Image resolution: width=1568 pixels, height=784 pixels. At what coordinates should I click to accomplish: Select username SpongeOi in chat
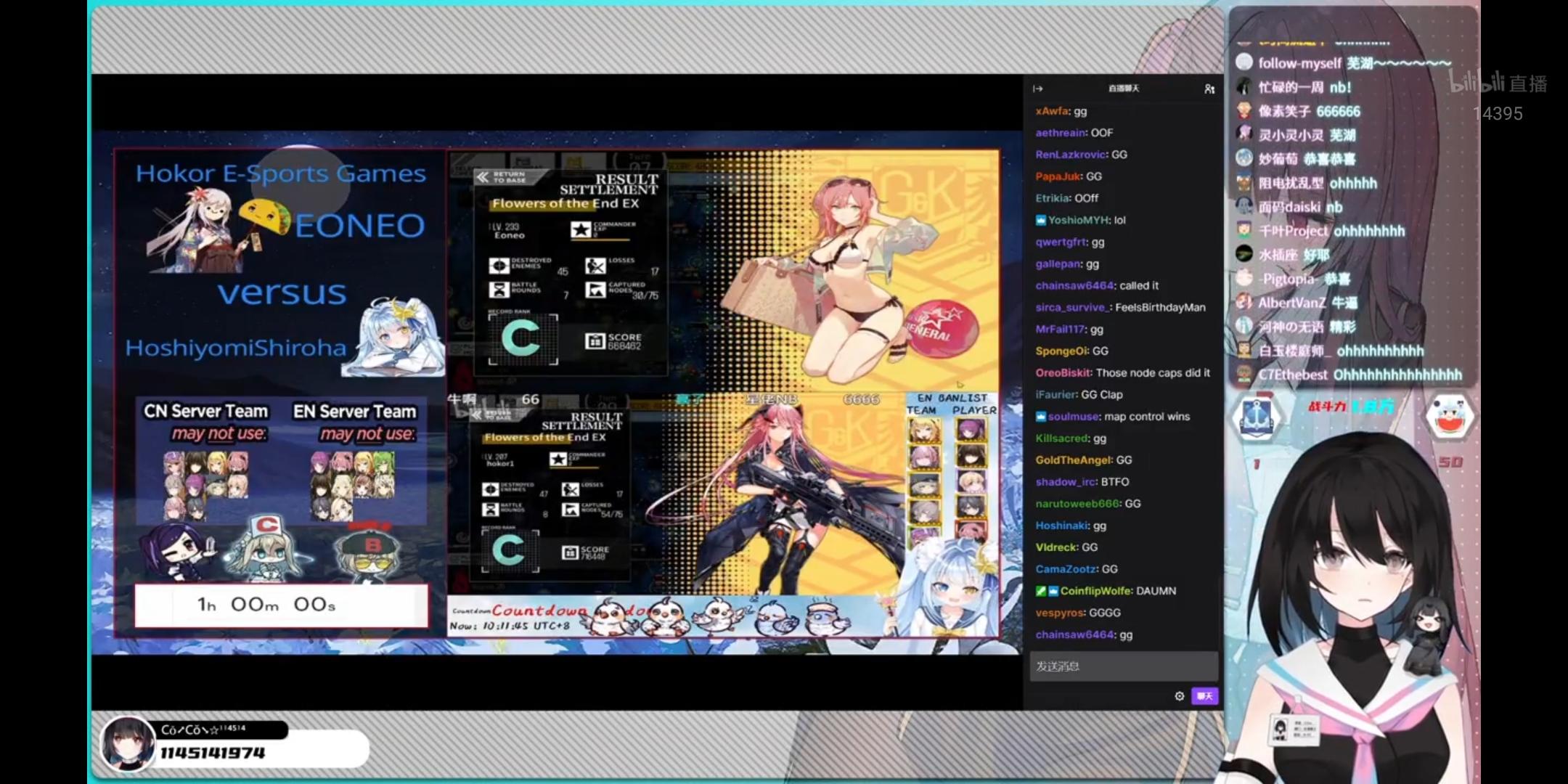pyautogui.click(x=1061, y=351)
